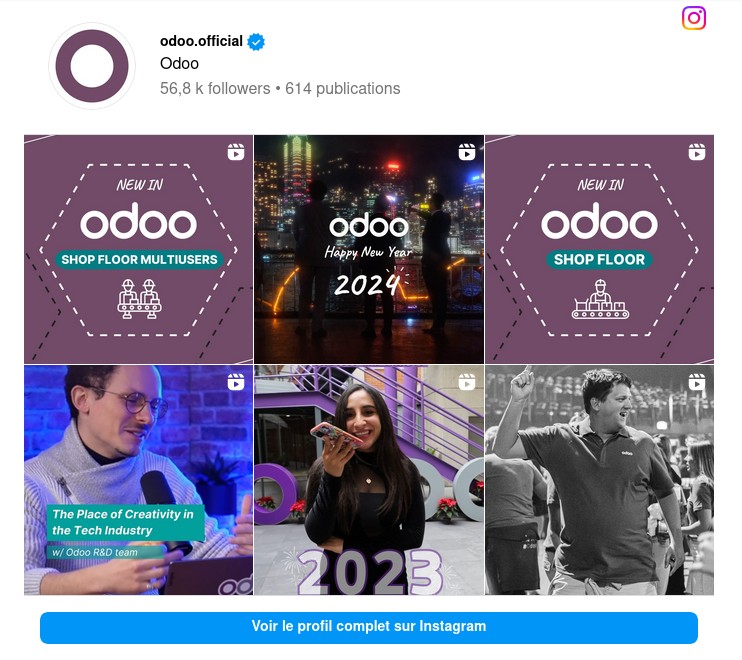Click the Odoo display name

[x=179, y=63]
